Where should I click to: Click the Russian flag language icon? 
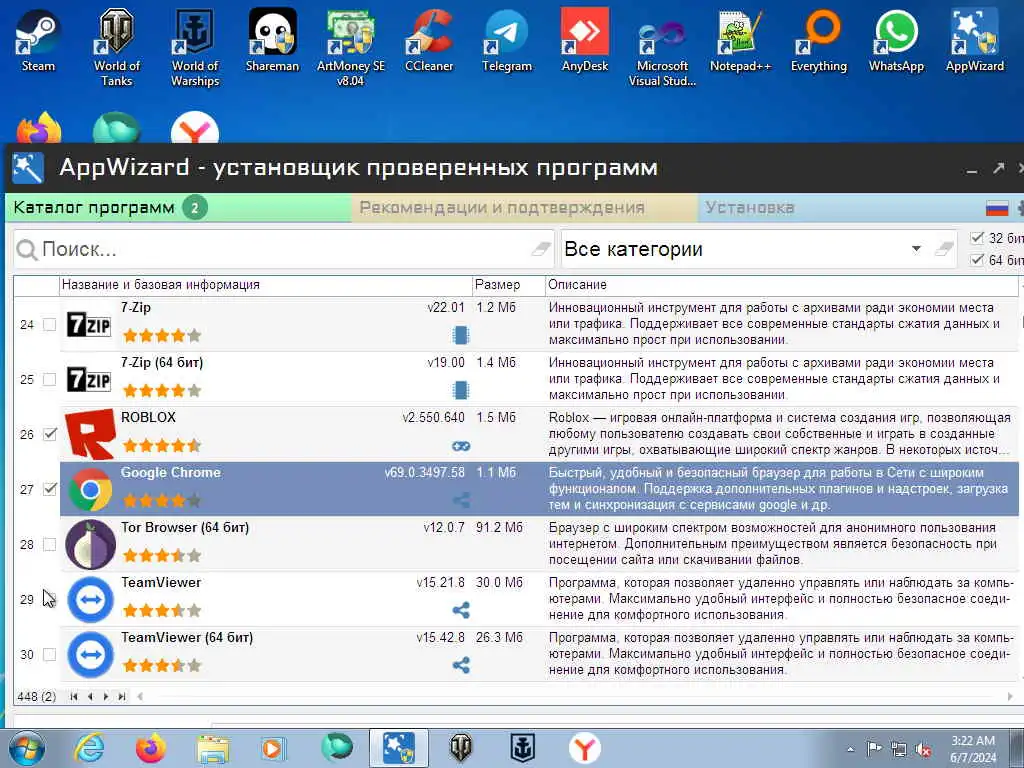pyautogui.click(x=997, y=208)
